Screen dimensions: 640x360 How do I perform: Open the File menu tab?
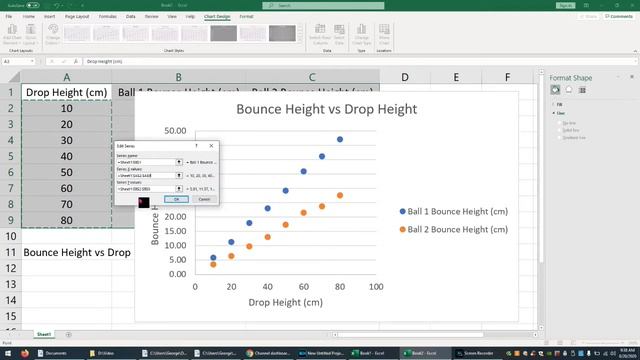tap(9, 16)
